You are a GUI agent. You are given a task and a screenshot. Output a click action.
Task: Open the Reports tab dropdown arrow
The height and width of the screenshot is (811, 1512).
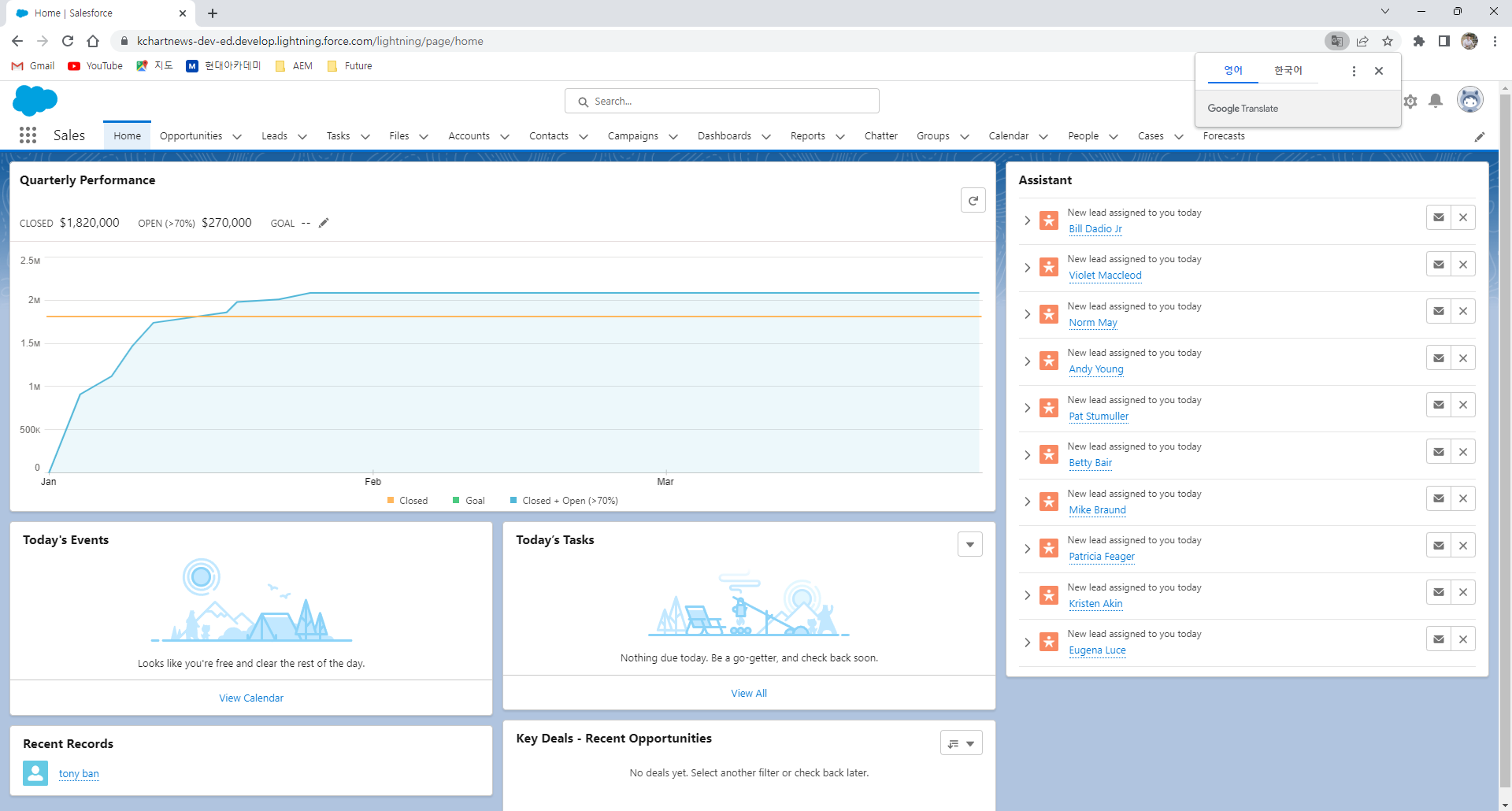[840, 136]
